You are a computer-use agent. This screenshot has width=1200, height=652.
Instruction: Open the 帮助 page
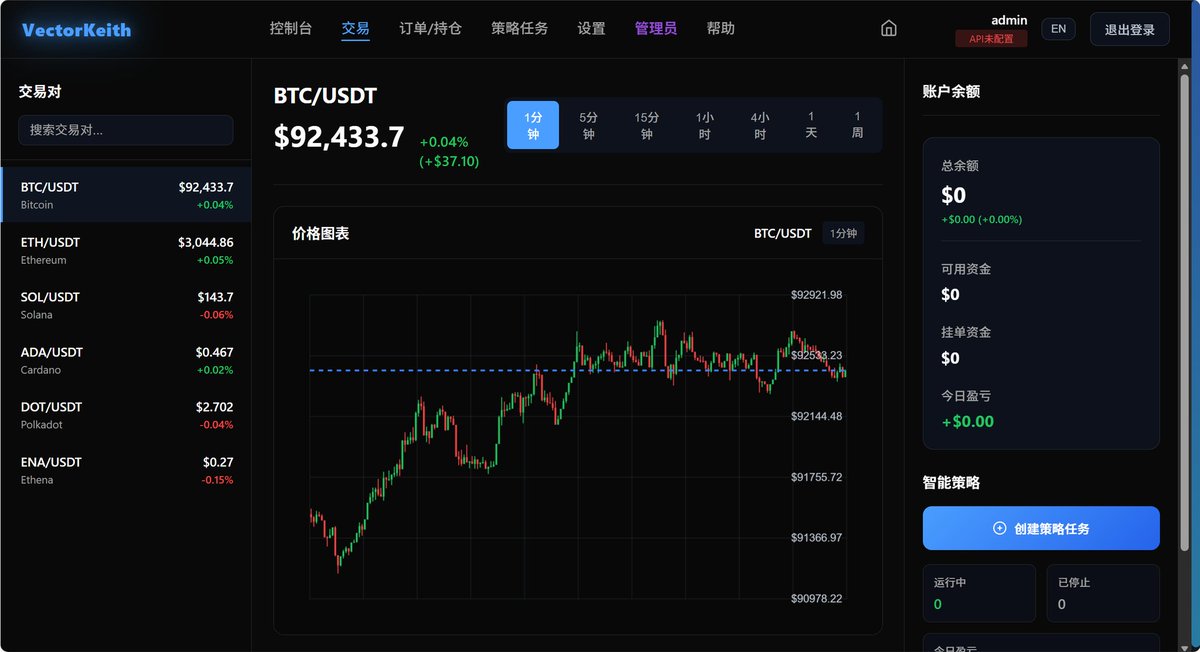[720, 29]
